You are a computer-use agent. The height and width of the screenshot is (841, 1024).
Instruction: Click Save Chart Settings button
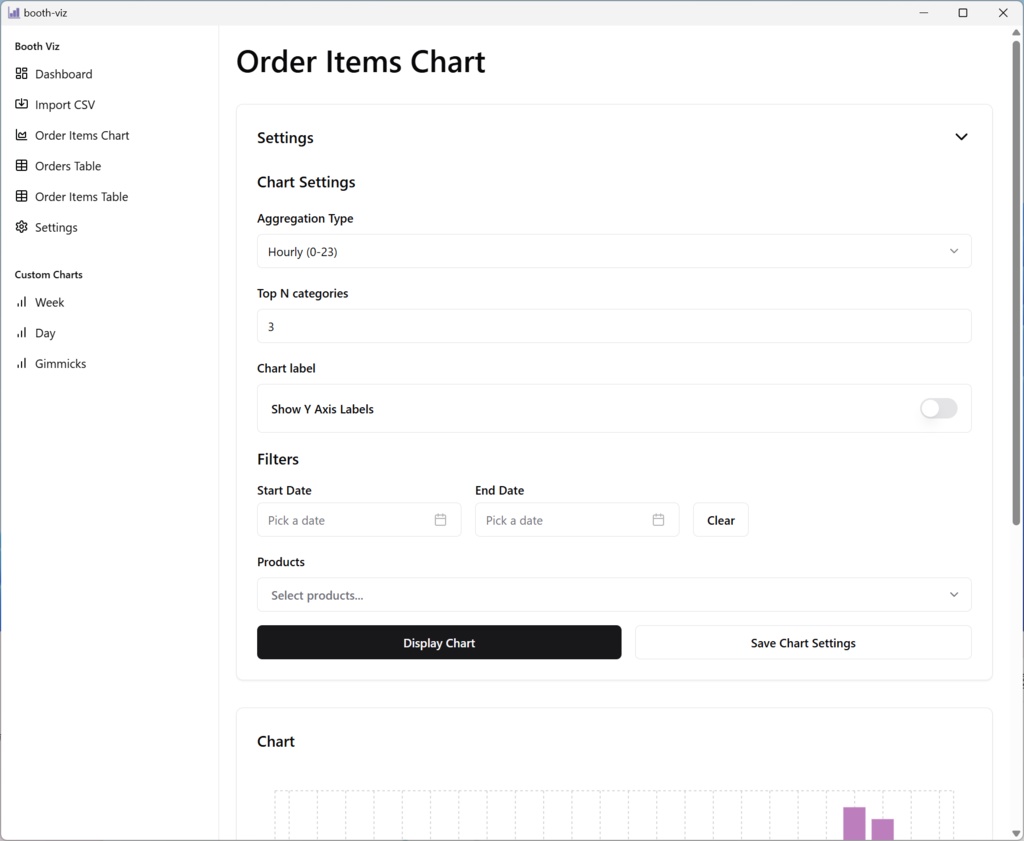[x=803, y=643]
